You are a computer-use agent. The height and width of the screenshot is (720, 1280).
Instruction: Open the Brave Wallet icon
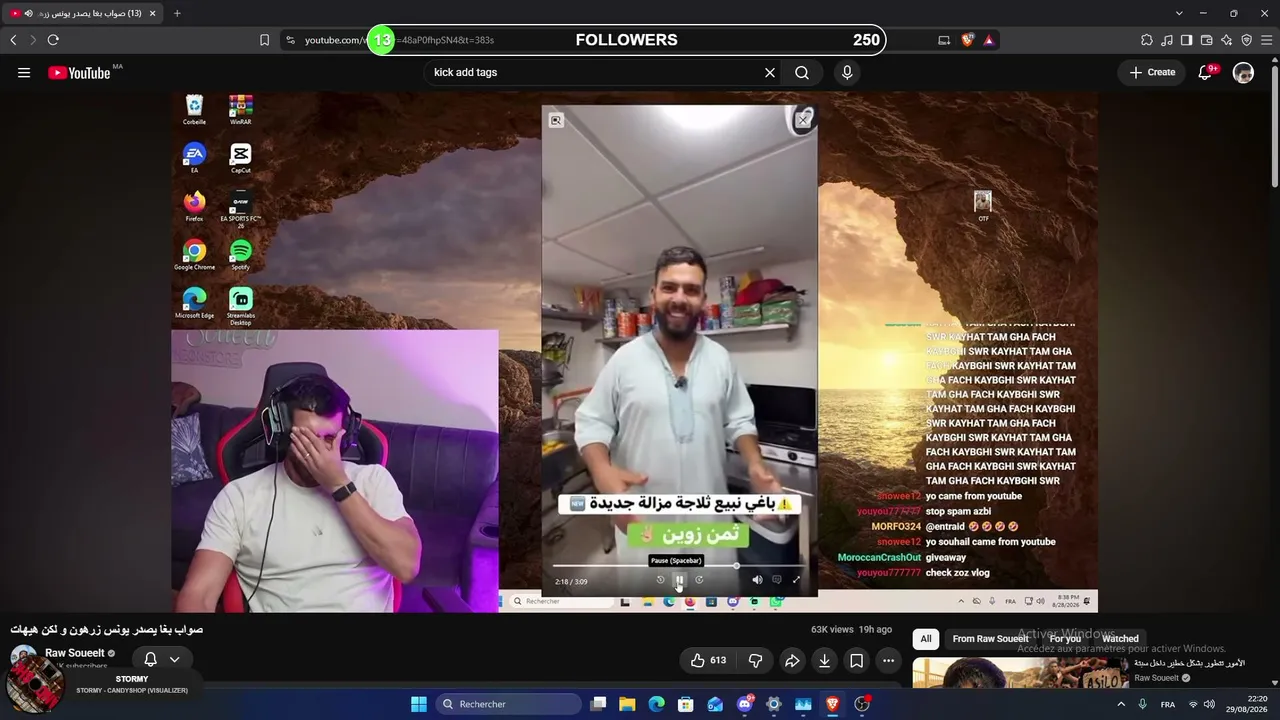[1206, 40]
